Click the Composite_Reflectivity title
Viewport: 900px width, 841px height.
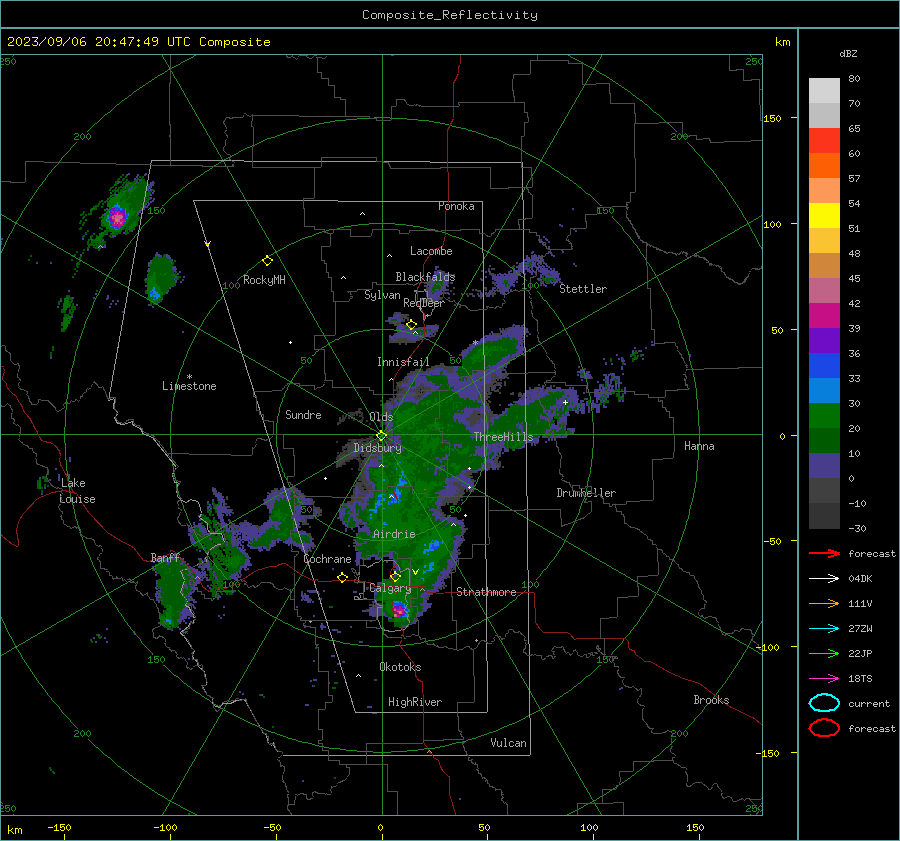pyautogui.click(x=450, y=15)
